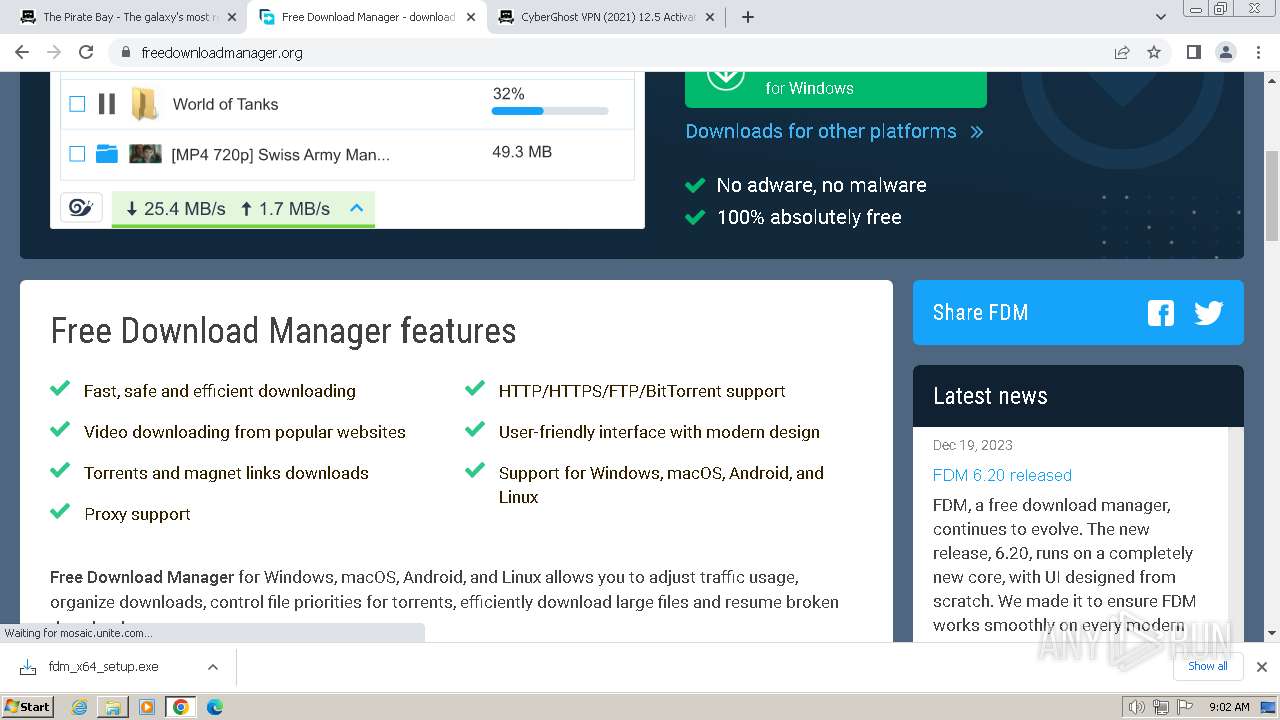The width and height of the screenshot is (1280, 720).
Task: Open Downloads for other platforms link
Action: point(821,132)
